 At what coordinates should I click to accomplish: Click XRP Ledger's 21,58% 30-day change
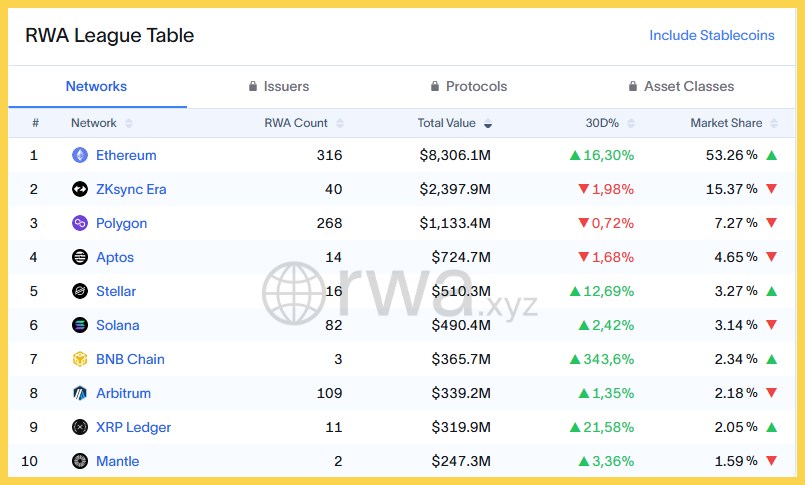click(x=608, y=426)
